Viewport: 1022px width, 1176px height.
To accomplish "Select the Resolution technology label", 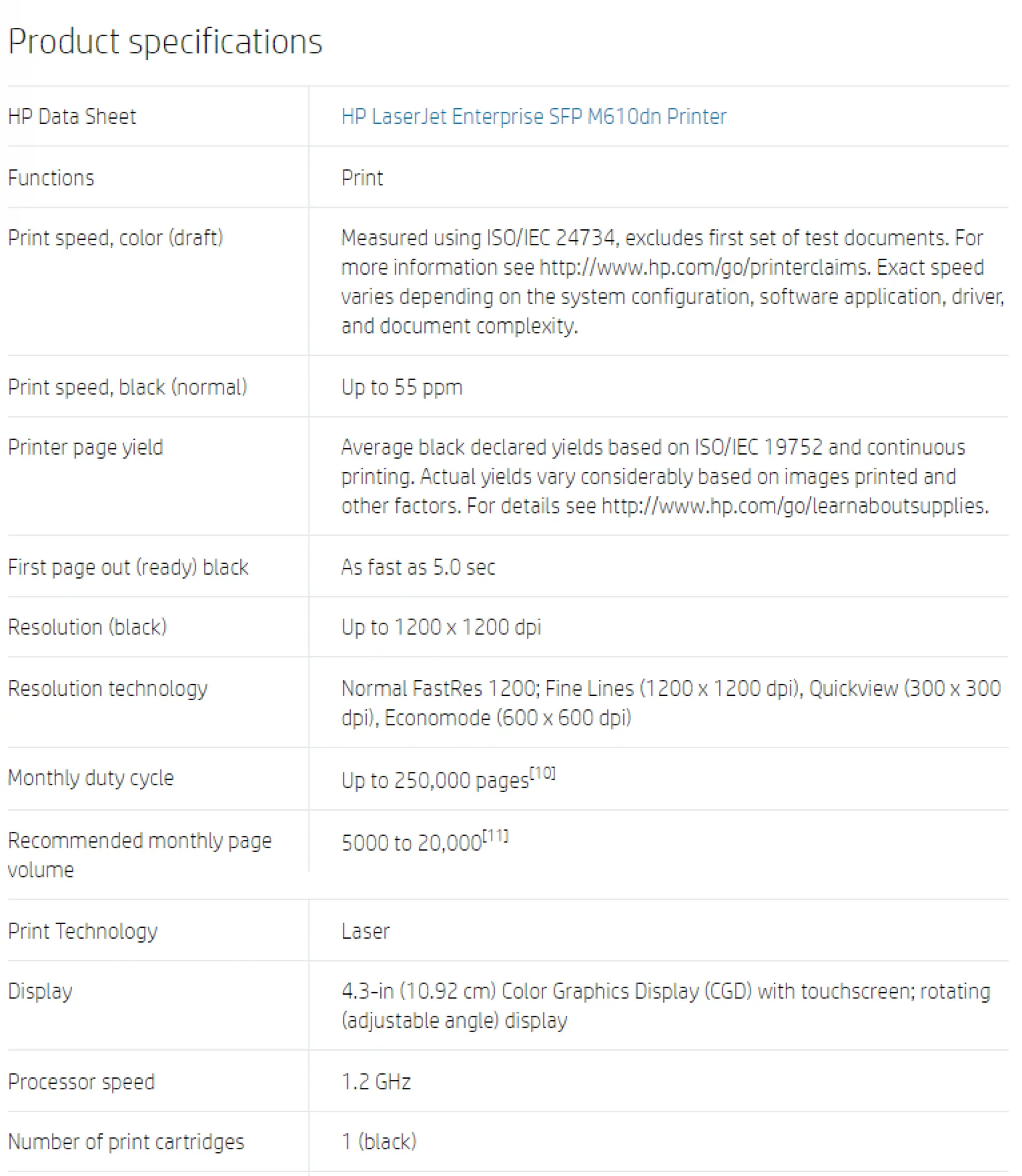I will coord(108,688).
